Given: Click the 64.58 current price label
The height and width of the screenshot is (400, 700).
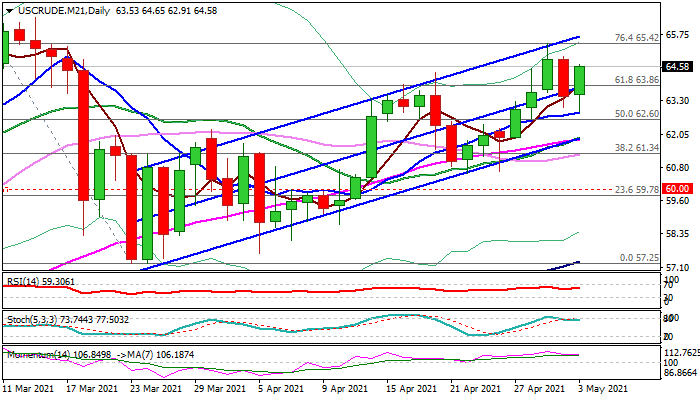Looking at the screenshot, I should click(x=677, y=67).
